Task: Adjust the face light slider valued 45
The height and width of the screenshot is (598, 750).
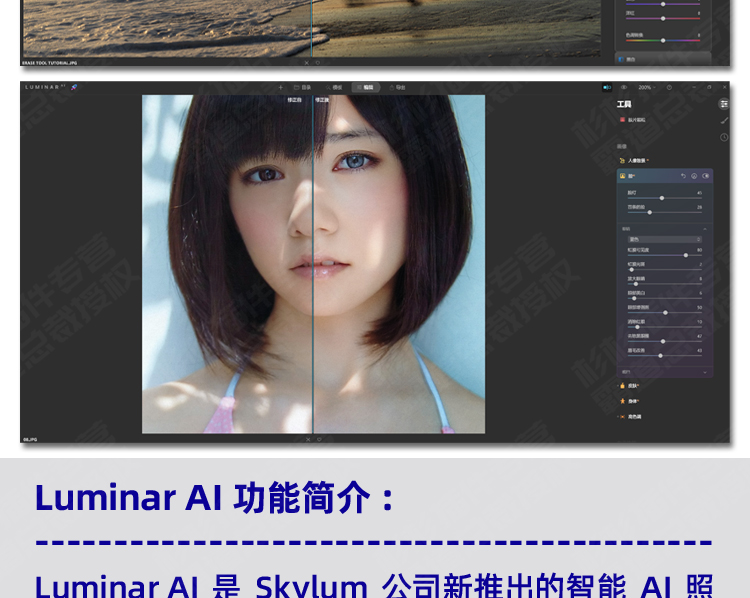Action: (x=664, y=198)
